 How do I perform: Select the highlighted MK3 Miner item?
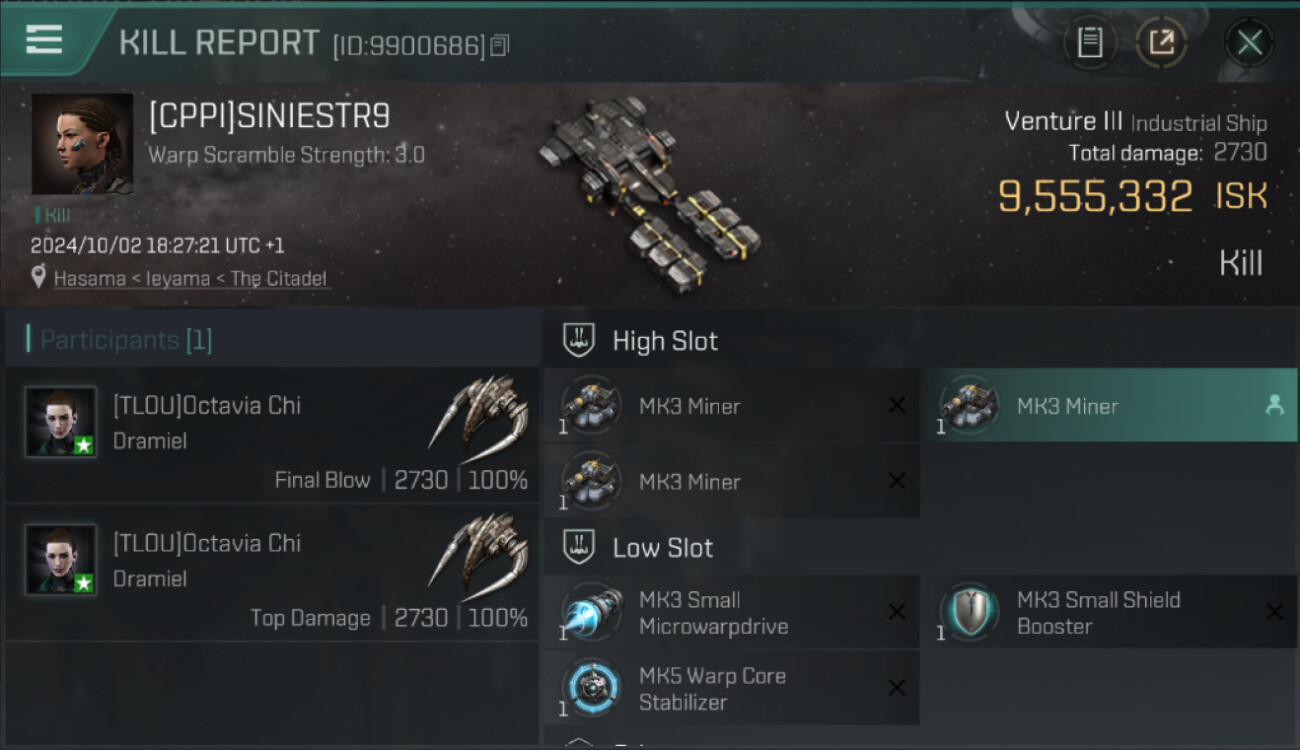coord(1108,405)
